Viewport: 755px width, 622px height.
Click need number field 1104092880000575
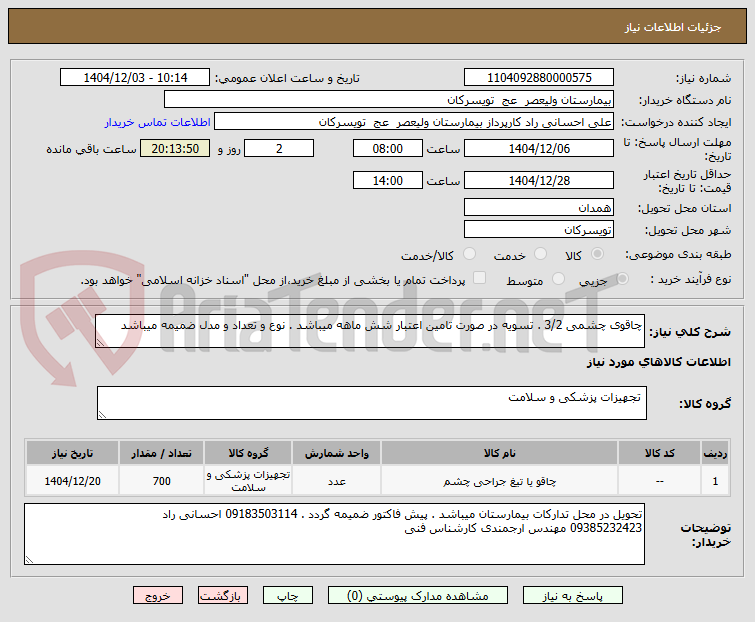pyautogui.click(x=539, y=78)
